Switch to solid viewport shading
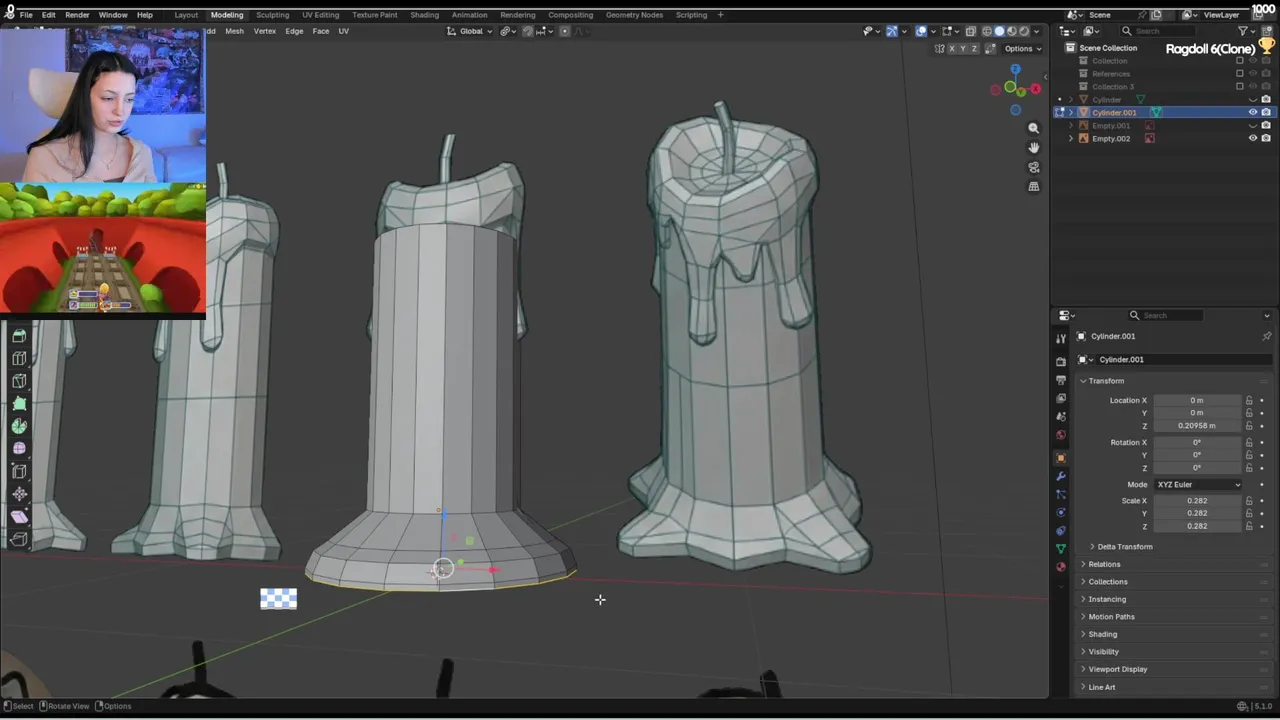The image size is (1280, 720). click(999, 31)
